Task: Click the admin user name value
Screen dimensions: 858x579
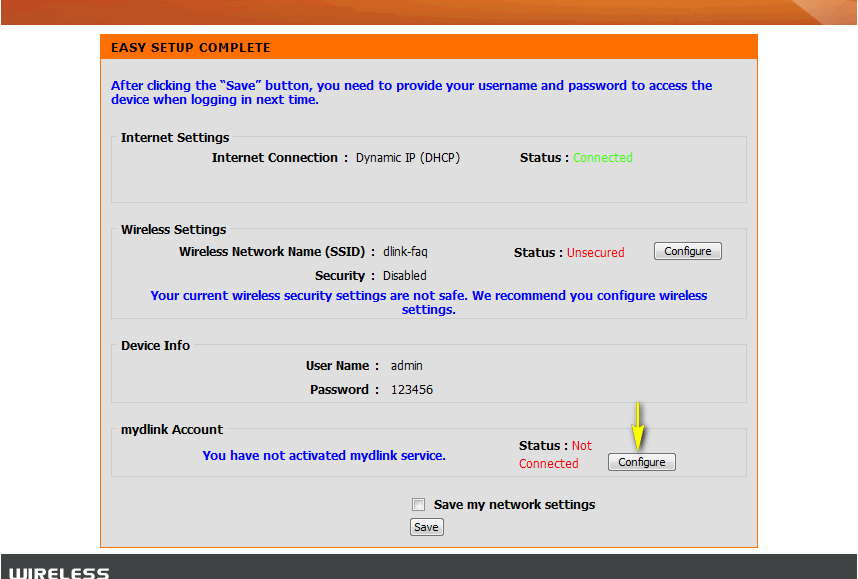Action: tap(406, 366)
